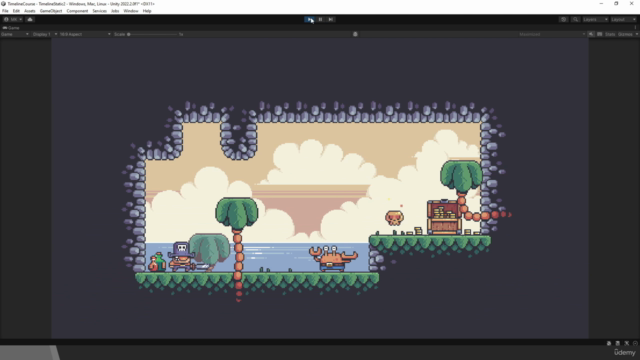Click the auto-generate lighting status bar icon
The image size is (640, 360).
(627, 343)
